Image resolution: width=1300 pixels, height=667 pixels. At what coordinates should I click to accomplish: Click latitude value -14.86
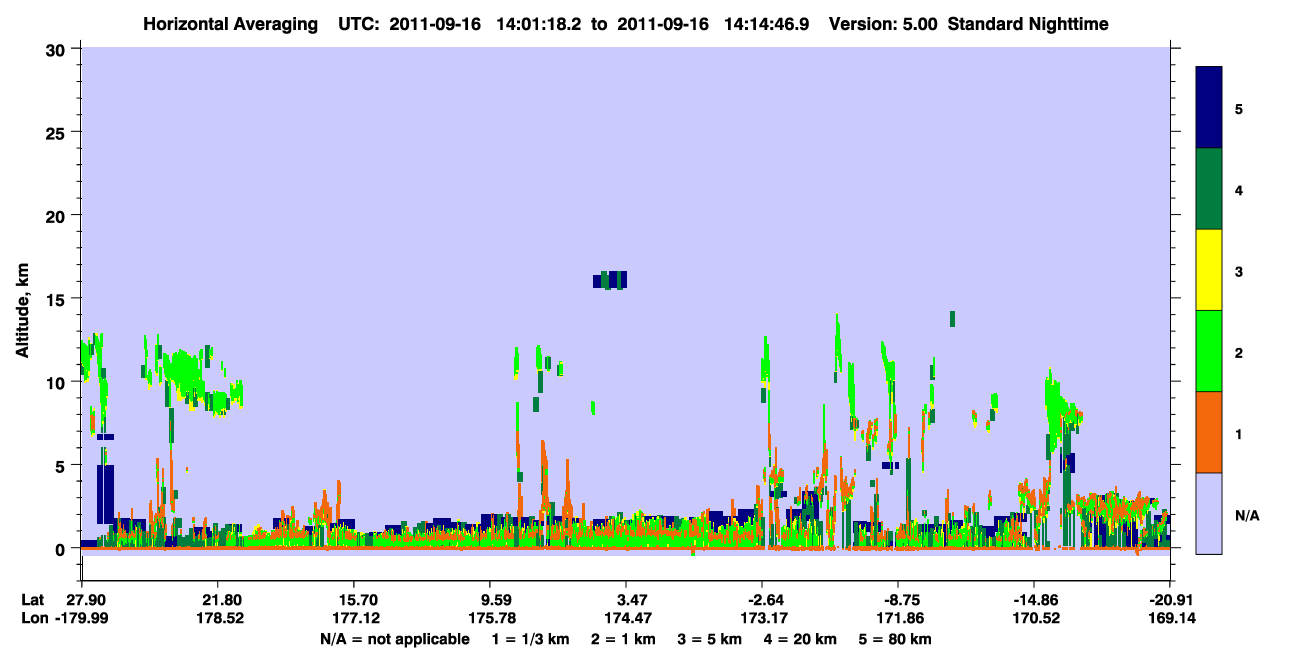(1034, 599)
